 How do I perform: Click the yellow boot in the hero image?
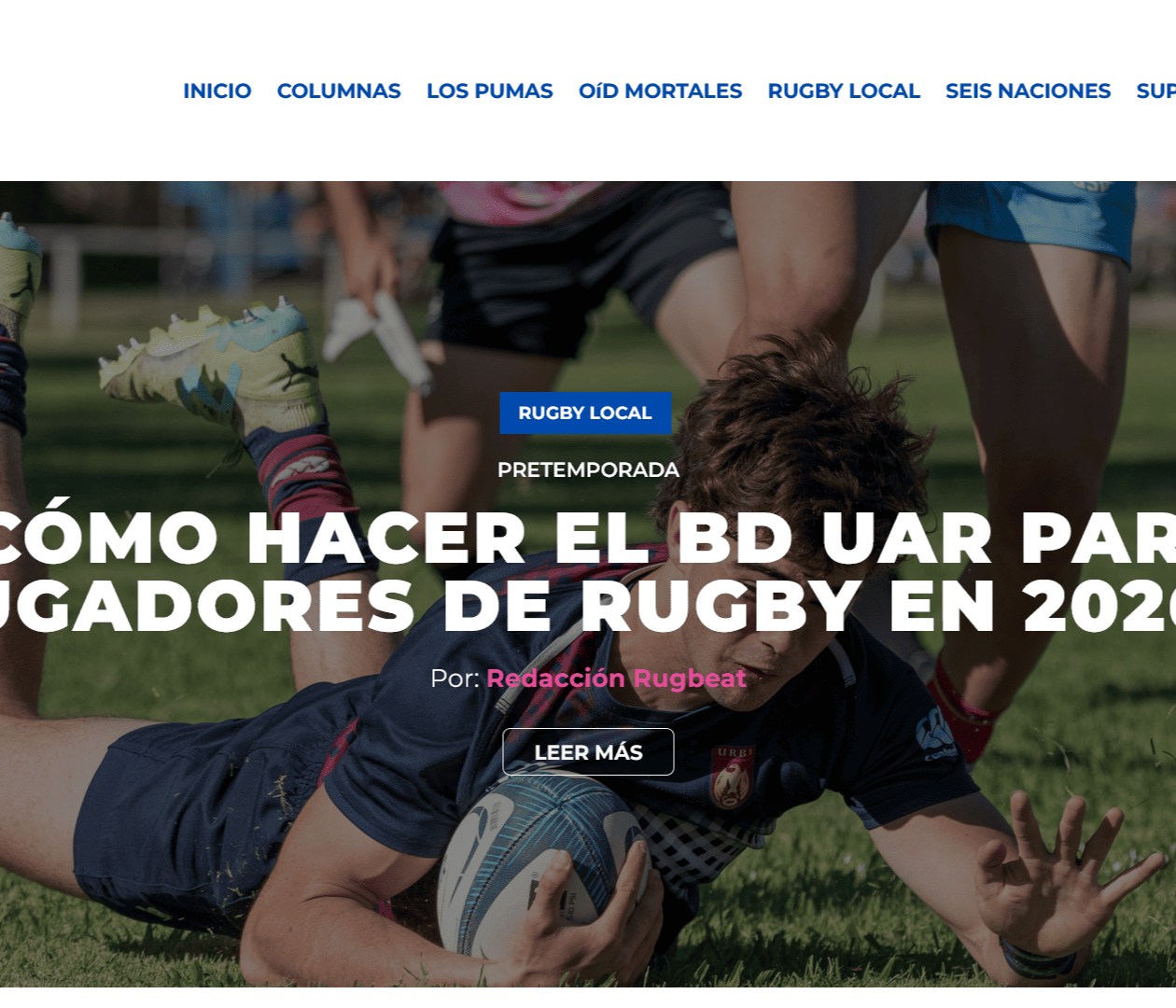coord(210,364)
